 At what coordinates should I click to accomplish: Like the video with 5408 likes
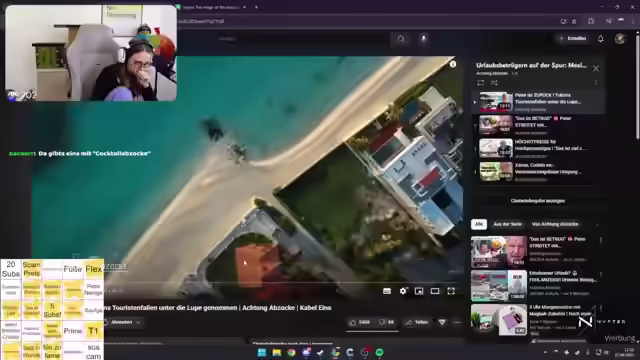360,322
